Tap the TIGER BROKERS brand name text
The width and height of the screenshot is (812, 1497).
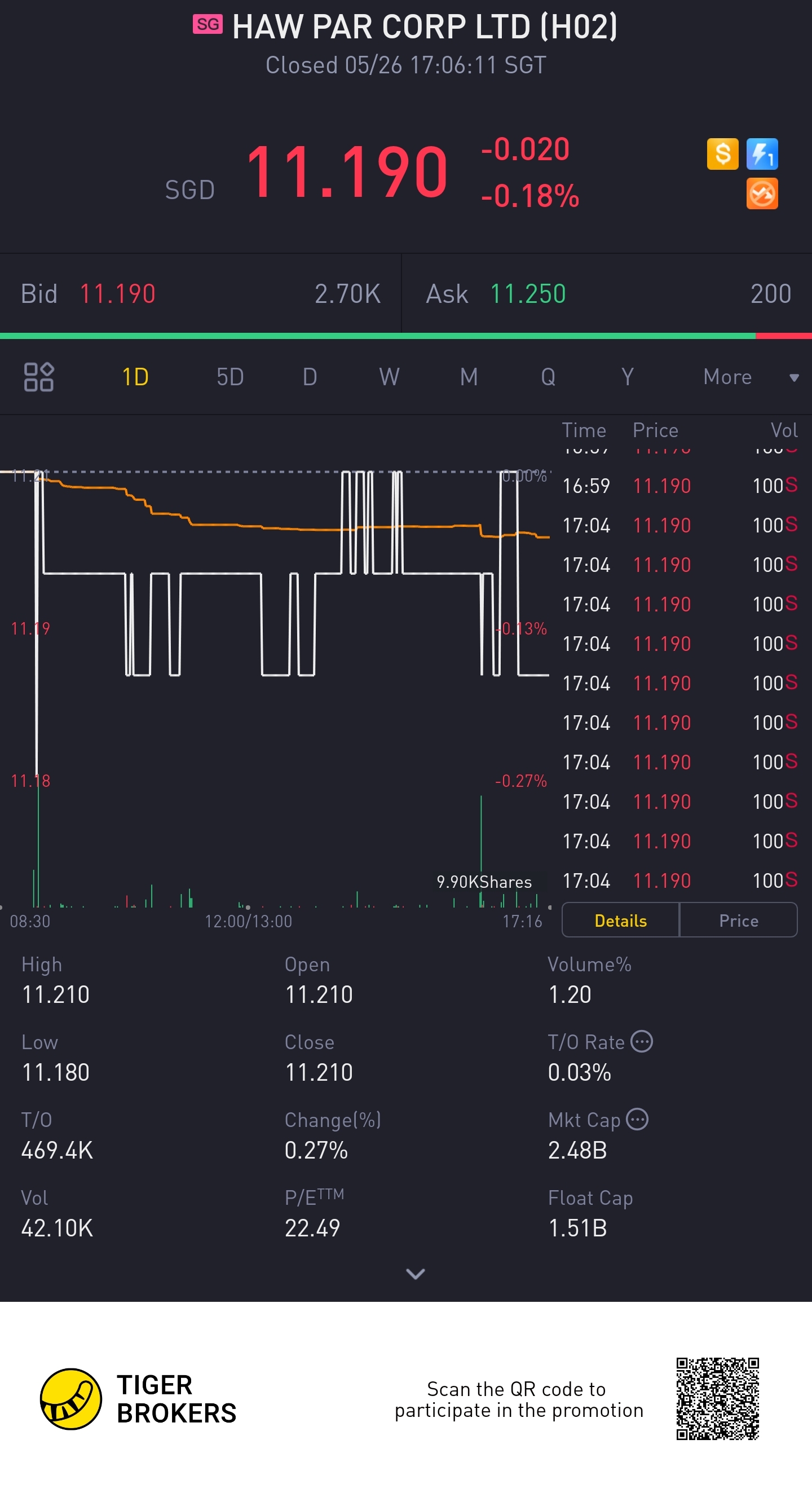click(x=176, y=1399)
